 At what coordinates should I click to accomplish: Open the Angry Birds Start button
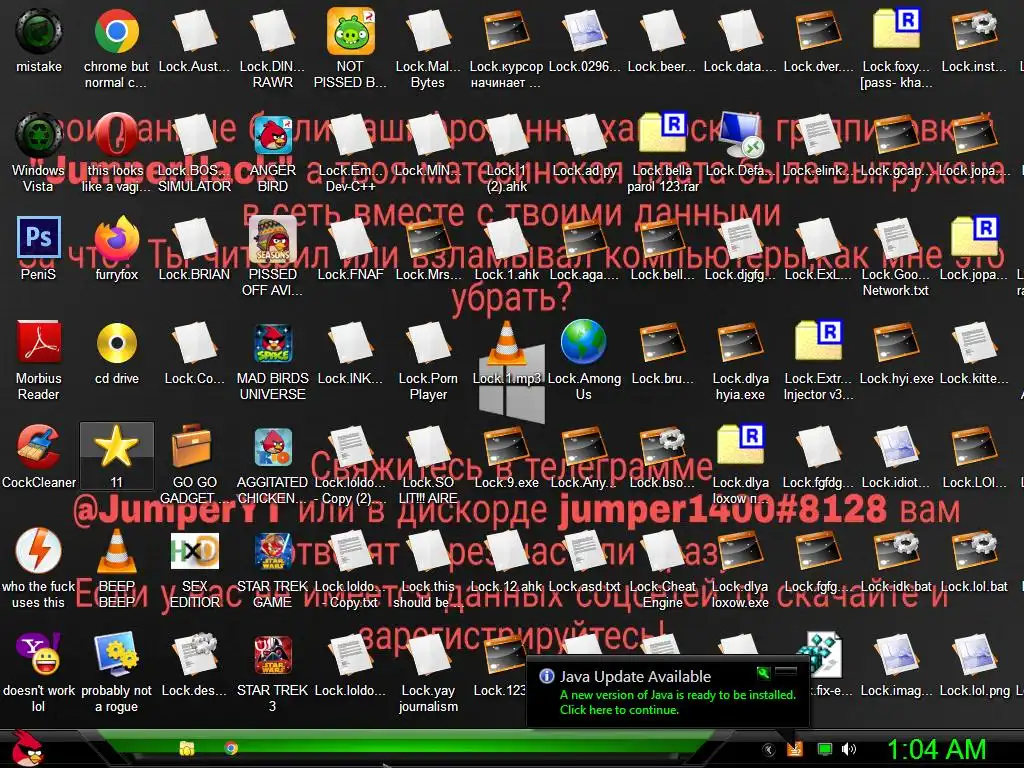(27, 748)
